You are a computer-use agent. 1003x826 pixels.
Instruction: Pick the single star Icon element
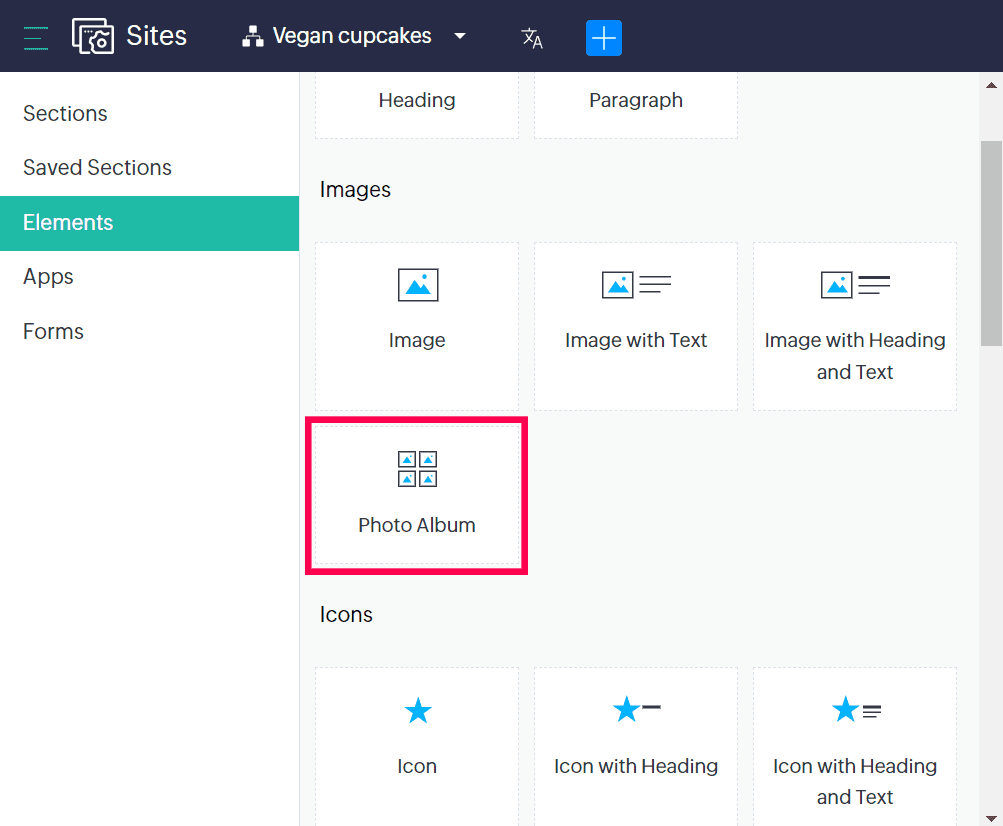tap(418, 710)
